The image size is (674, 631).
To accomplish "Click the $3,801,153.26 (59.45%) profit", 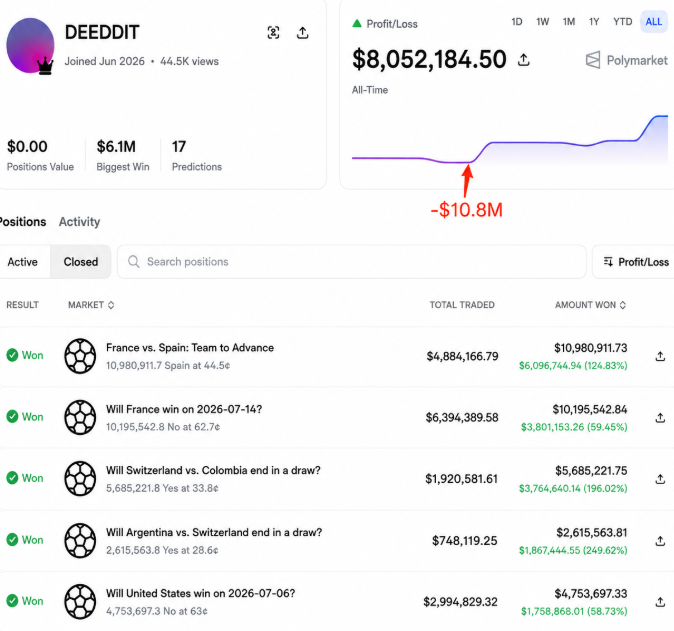I will [x=574, y=427].
